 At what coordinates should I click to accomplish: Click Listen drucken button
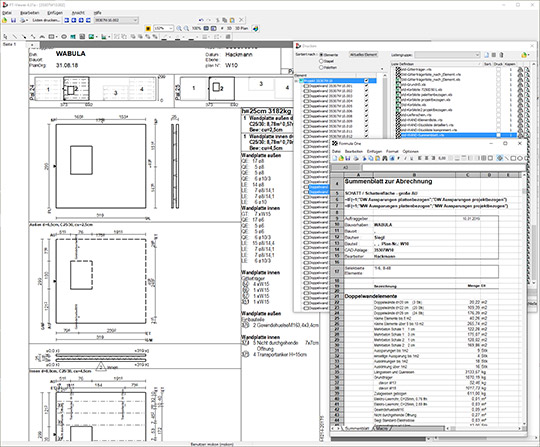point(46,20)
